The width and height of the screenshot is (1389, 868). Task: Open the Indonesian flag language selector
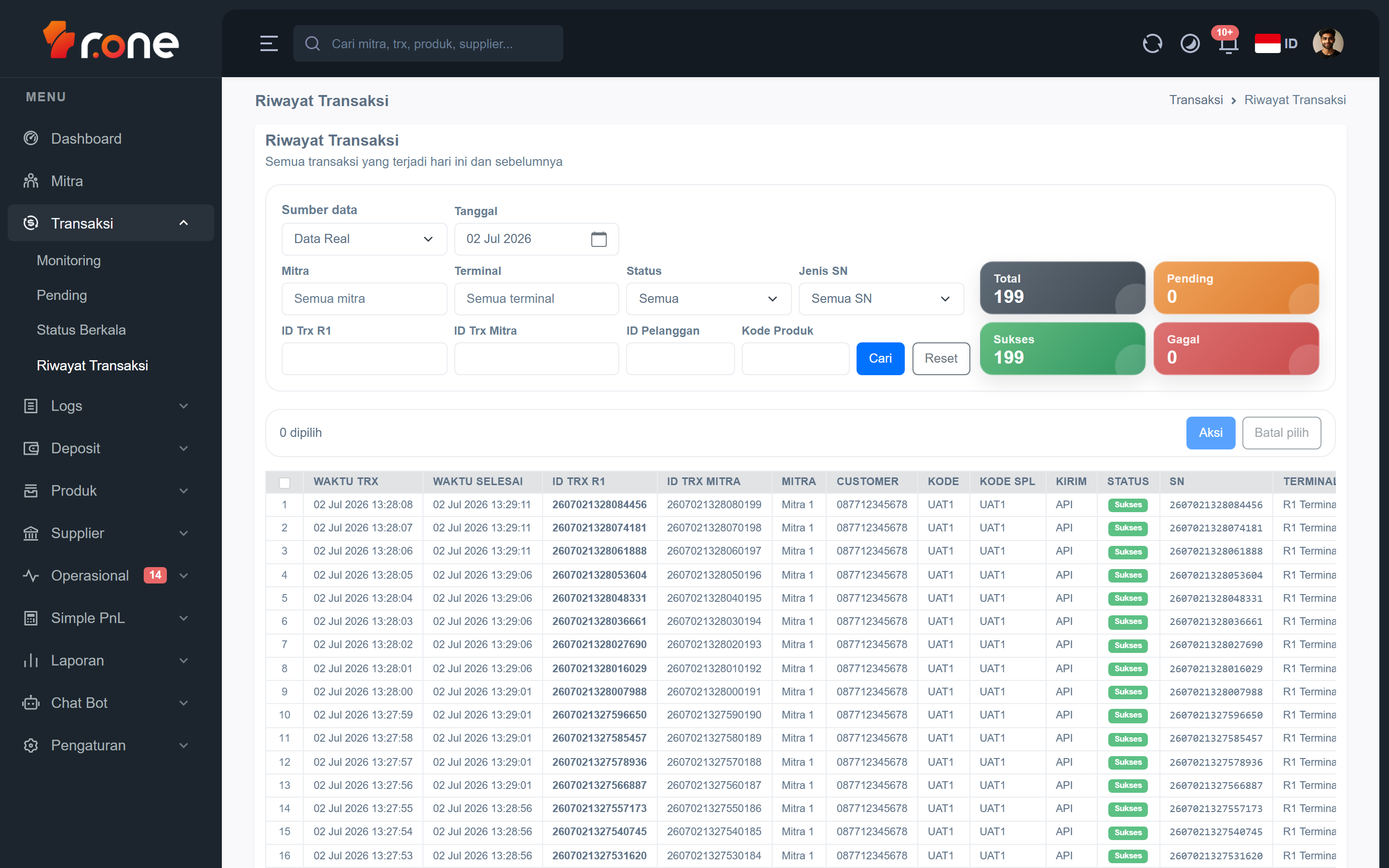click(1275, 43)
